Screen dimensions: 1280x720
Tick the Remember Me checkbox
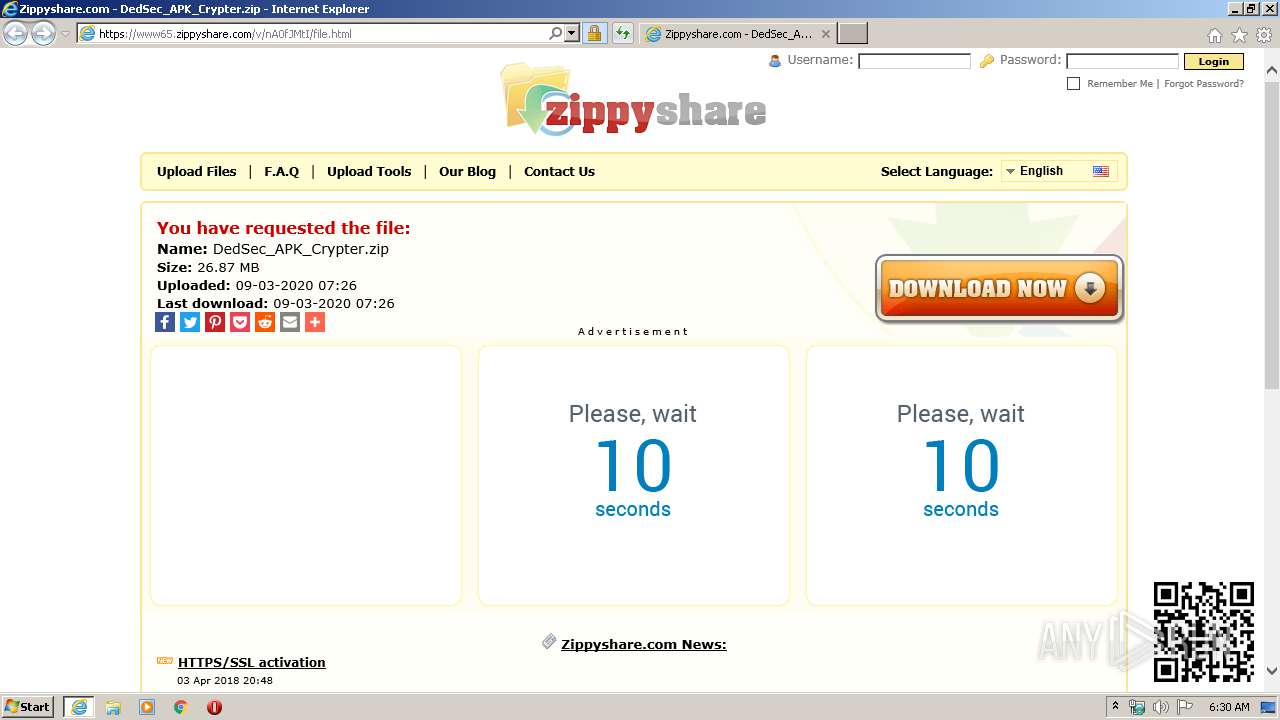point(1074,84)
